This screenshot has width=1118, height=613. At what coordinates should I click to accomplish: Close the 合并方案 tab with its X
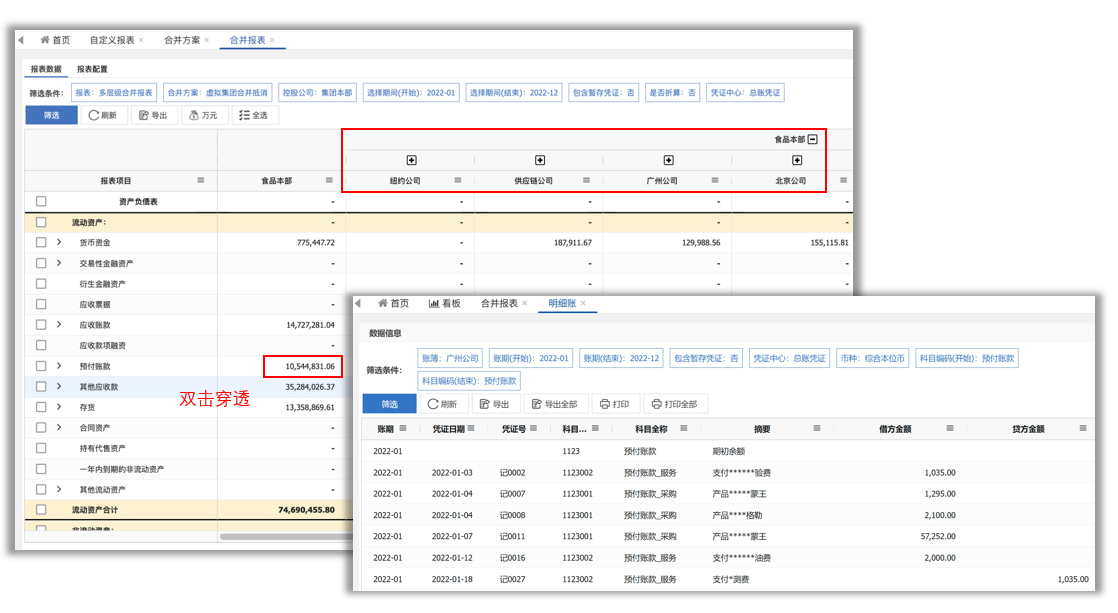coord(207,40)
